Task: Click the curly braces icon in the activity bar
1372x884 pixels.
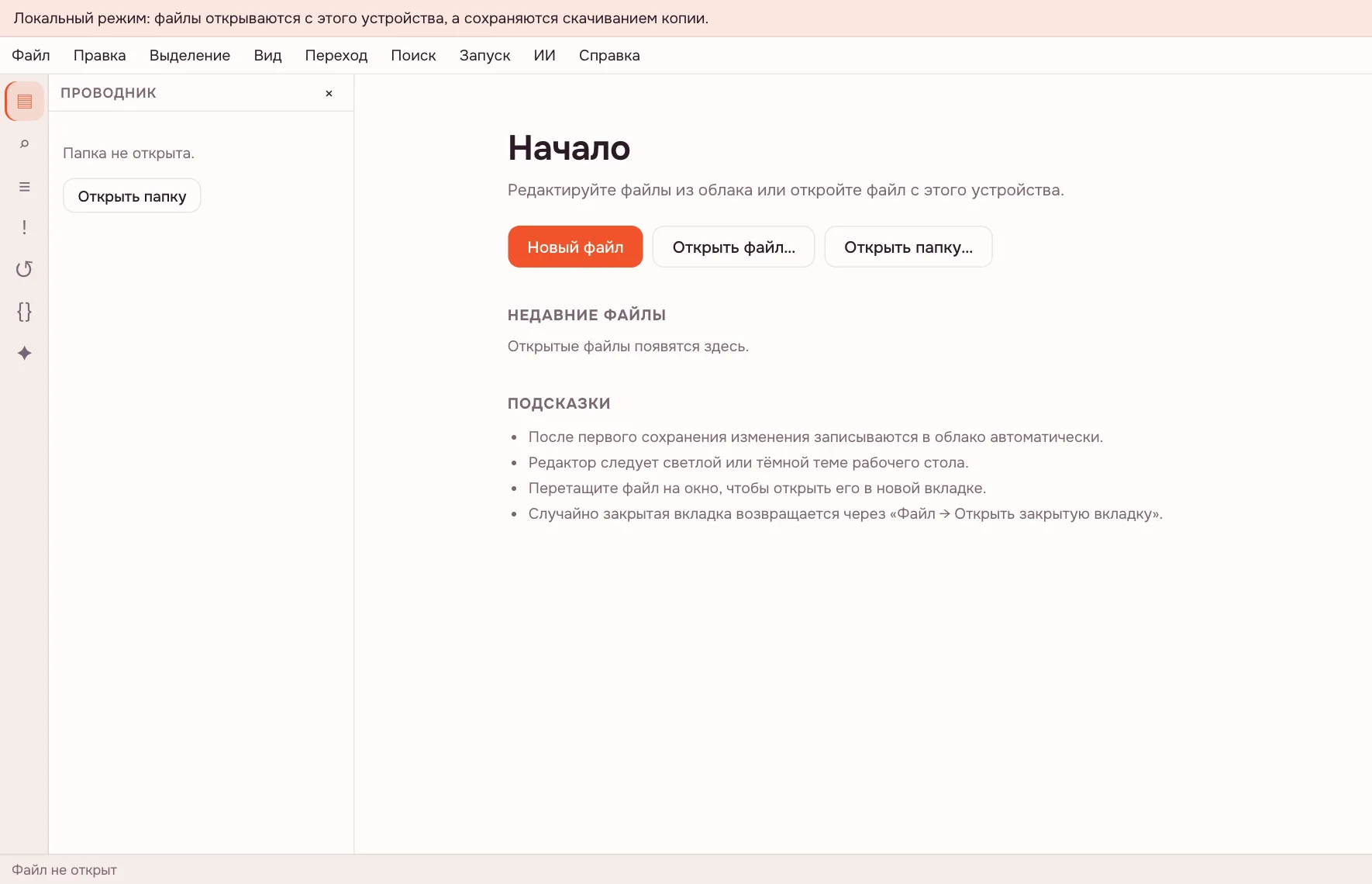Action: 25,312
